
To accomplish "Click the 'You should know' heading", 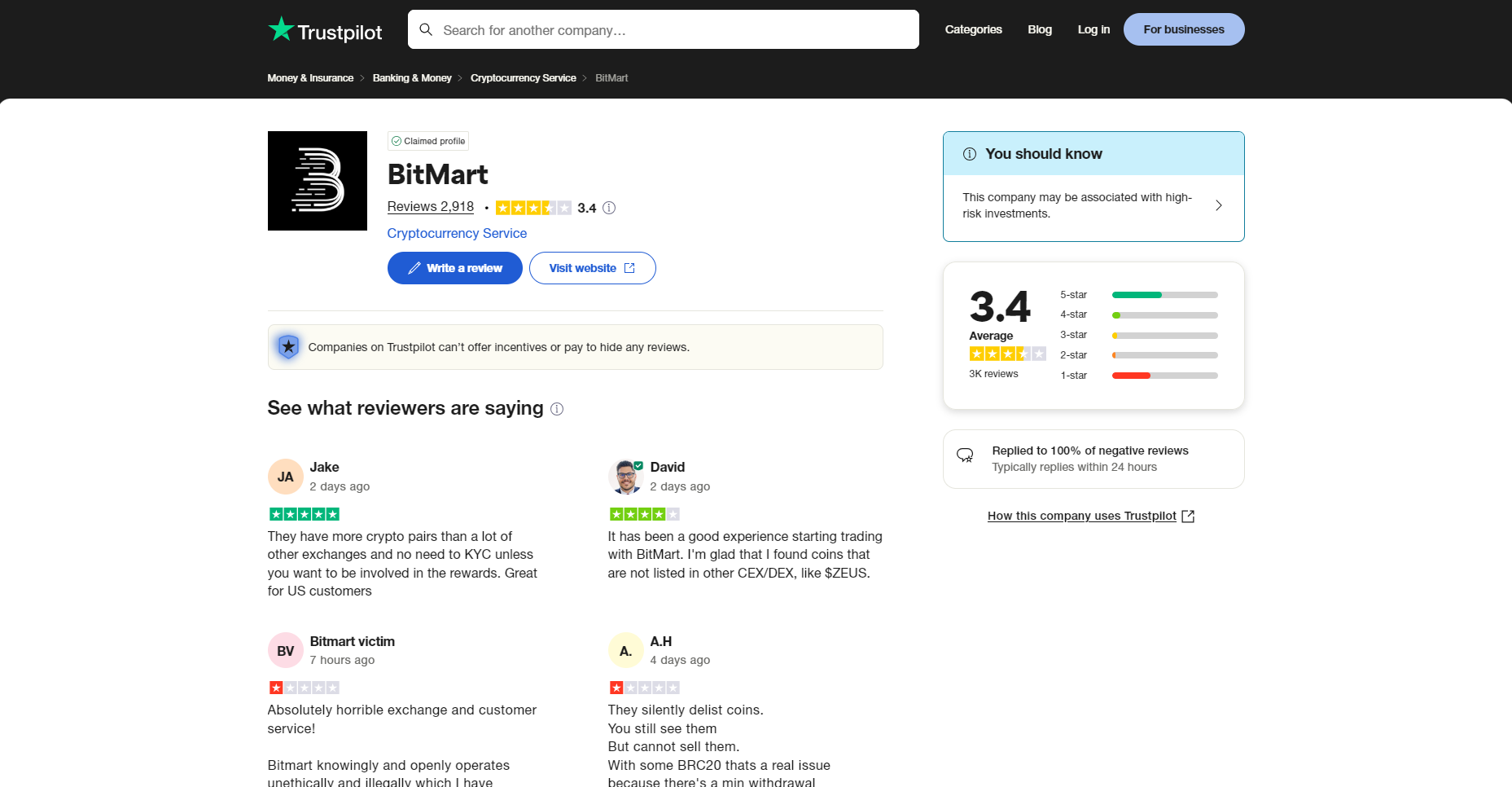I will (1044, 154).
